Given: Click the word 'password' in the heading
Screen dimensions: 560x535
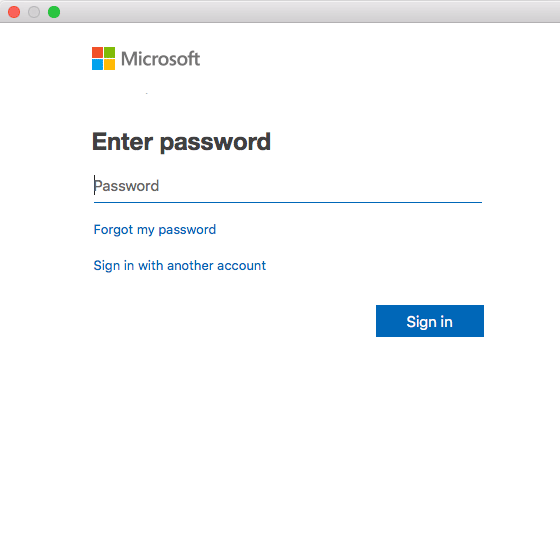Looking at the screenshot, I should tap(215, 143).
